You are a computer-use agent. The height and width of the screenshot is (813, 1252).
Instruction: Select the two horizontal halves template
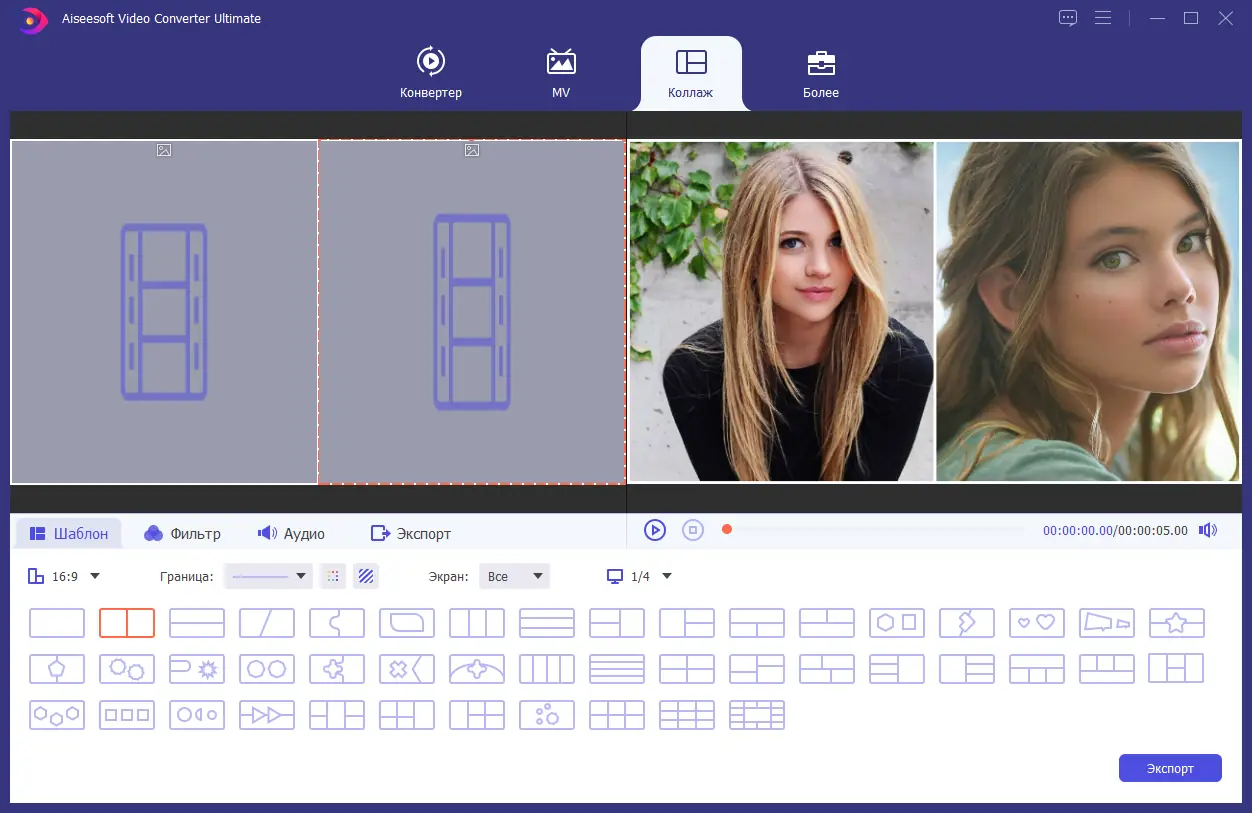(x=197, y=623)
